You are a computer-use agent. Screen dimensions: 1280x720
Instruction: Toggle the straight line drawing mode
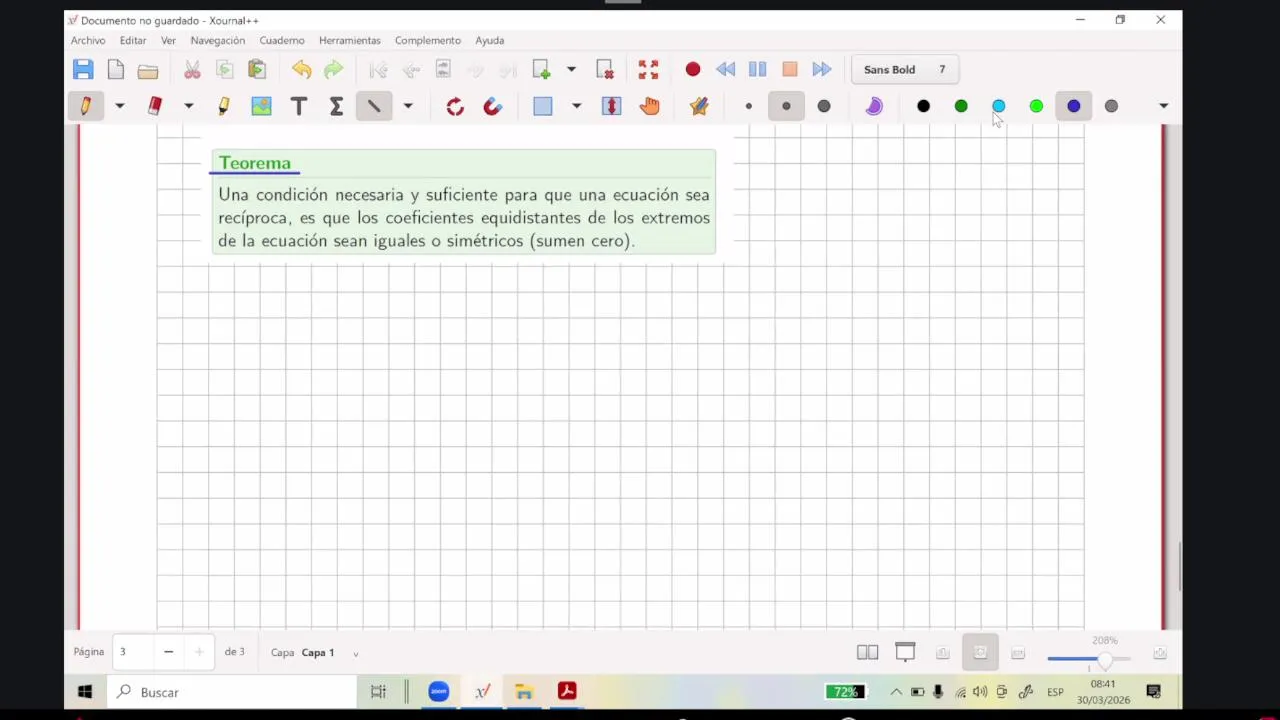[x=373, y=106]
